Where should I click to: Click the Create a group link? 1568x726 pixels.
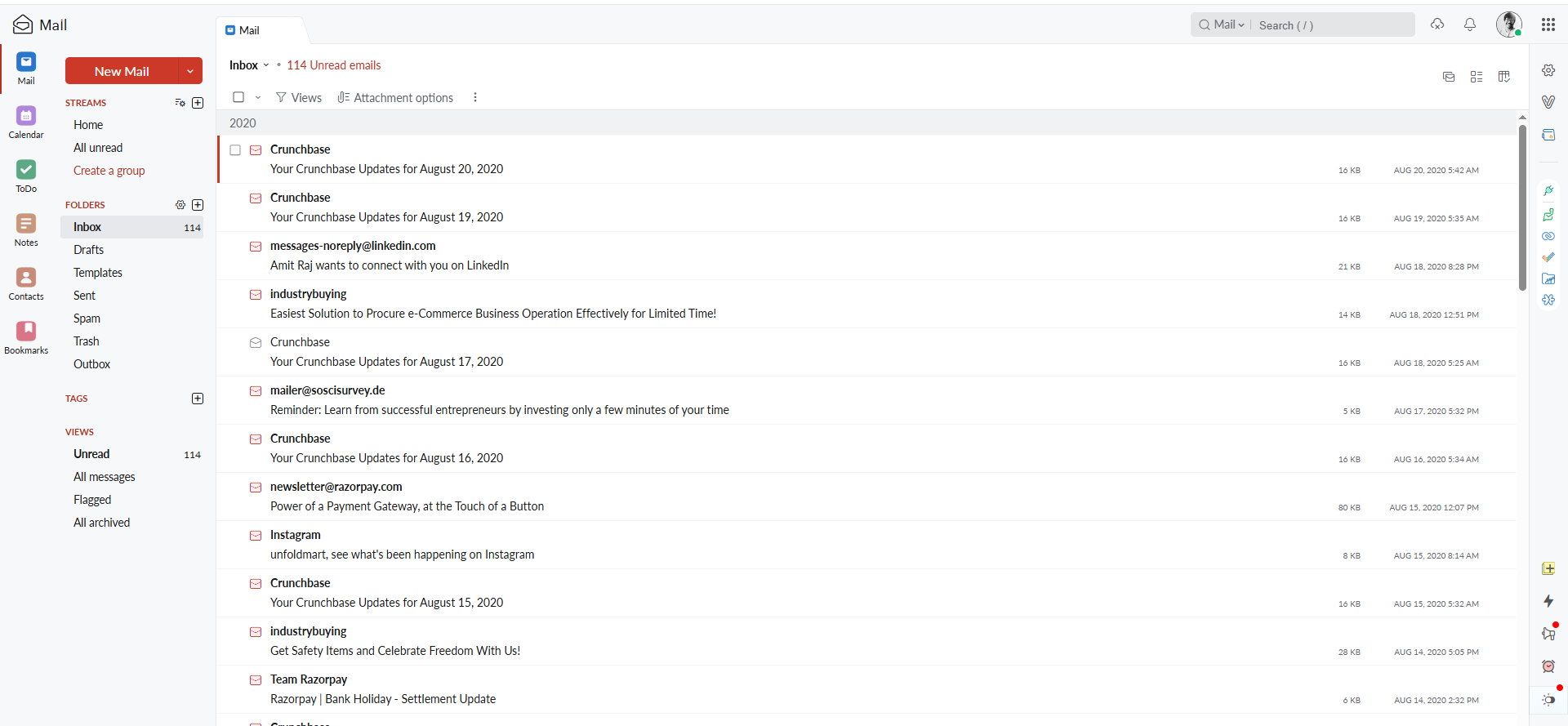click(x=109, y=171)
